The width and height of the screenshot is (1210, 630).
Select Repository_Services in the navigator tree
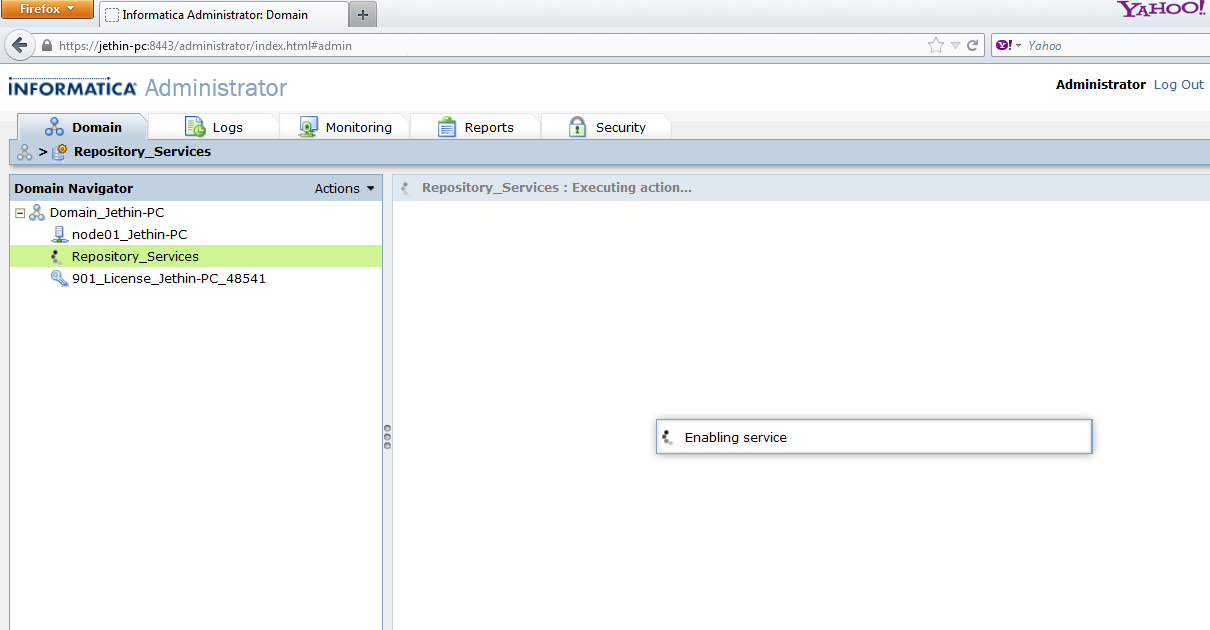coord(135,257)
